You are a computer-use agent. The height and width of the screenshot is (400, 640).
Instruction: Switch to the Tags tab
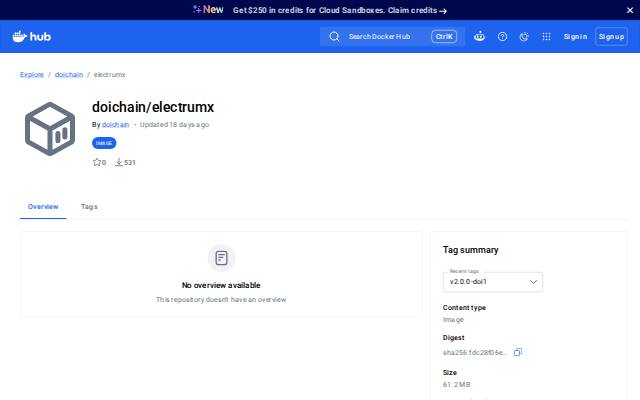(x=89, y=207)
